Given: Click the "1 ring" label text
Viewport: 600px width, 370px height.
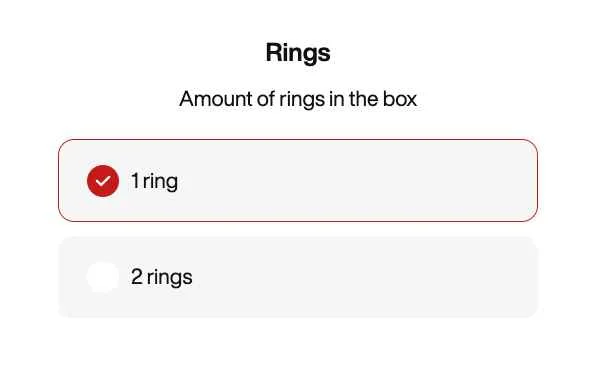Looking at the screenshot, I should coord(155,181).
